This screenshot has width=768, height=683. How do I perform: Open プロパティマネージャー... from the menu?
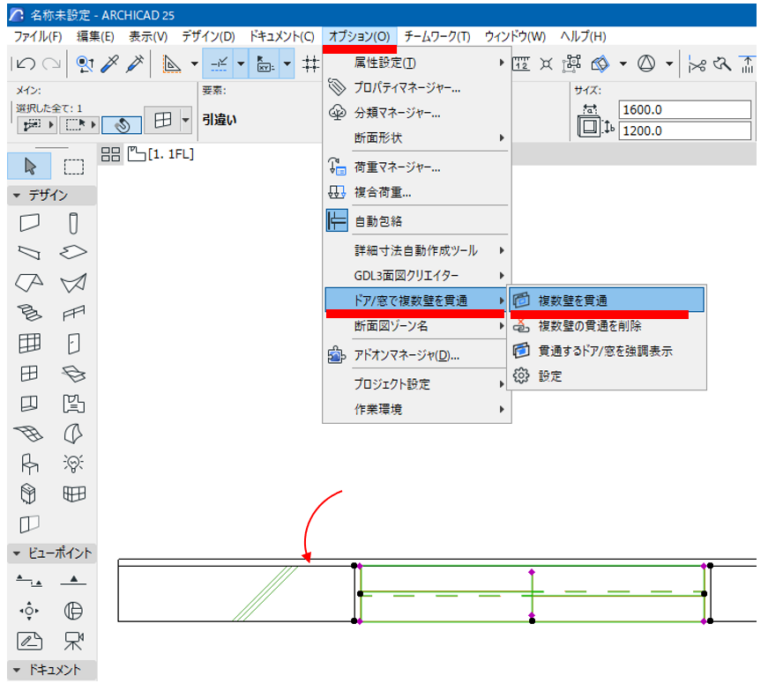[x=417, y=88]
